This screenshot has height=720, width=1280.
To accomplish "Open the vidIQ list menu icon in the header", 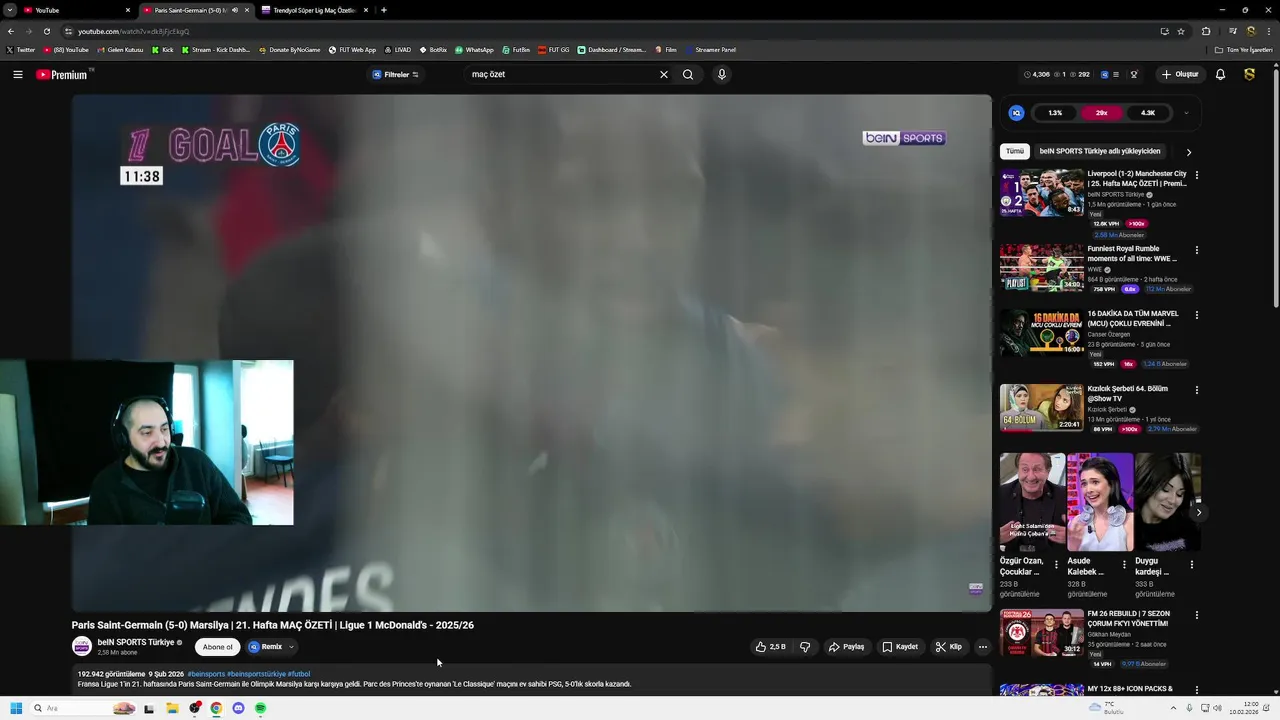I will coord(1118,74).
